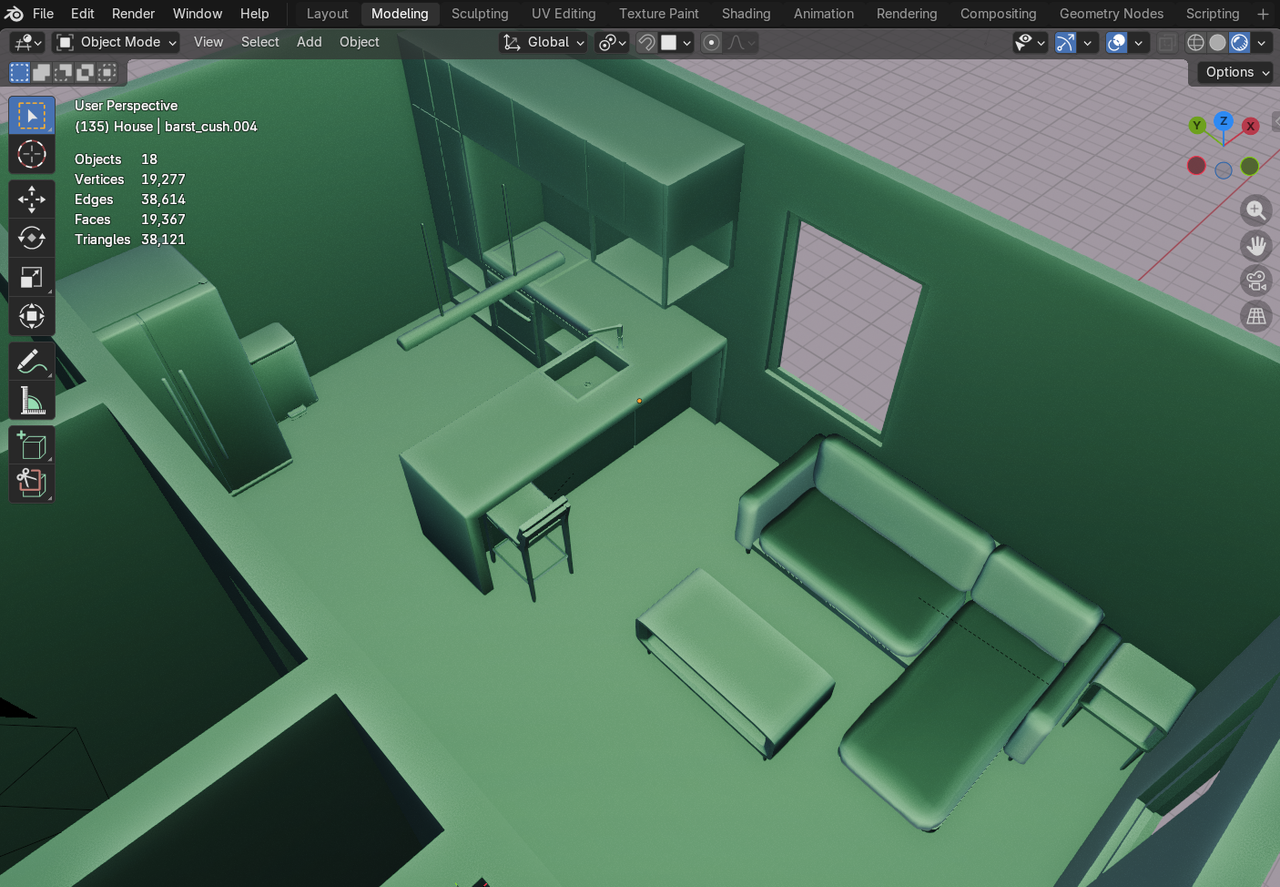The height and width of the screenshot is (887, 1280).
Task: Open selectability and visibility dropdown
Action: pyautogui.click(x=1030, y=42)
